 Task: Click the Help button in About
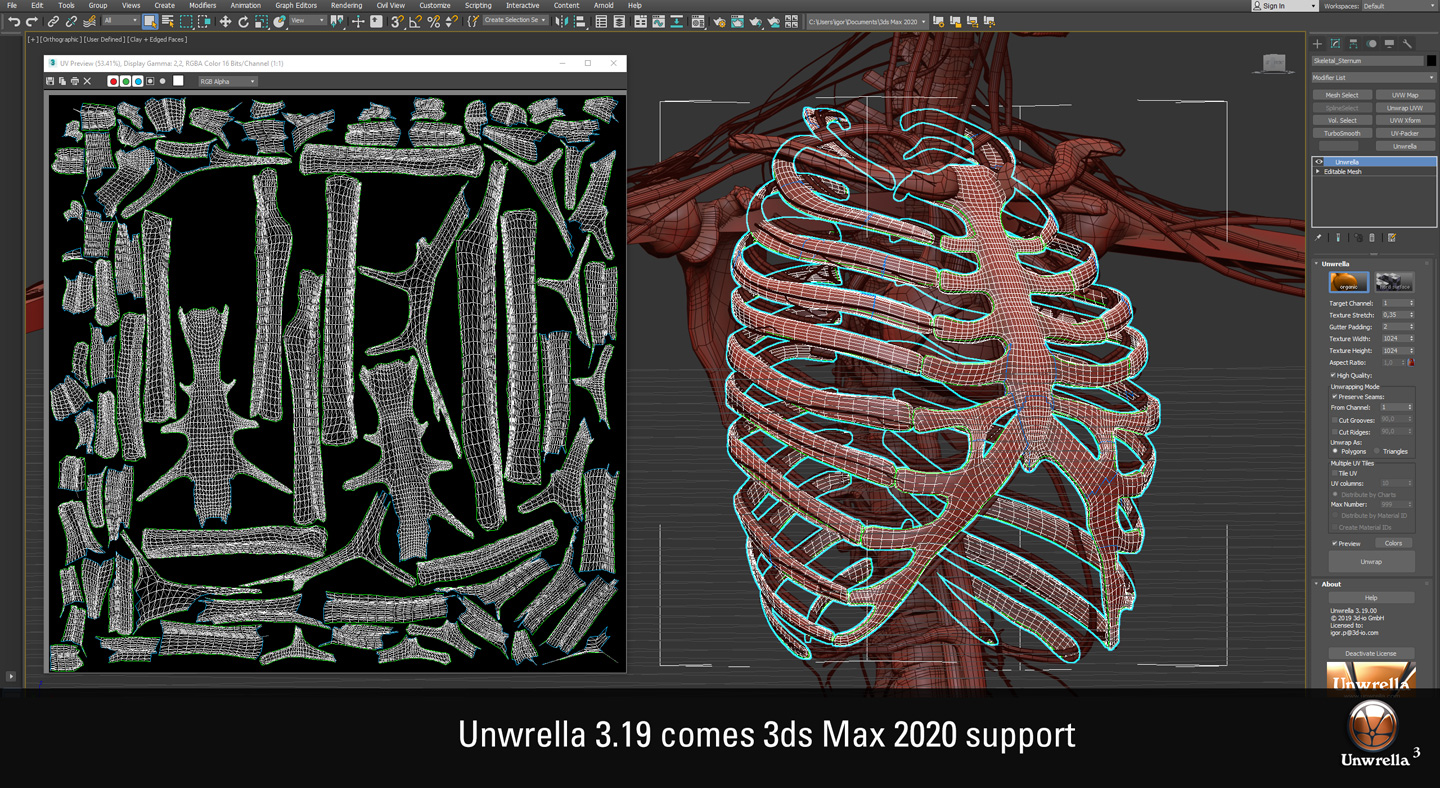pos(1371,598)
